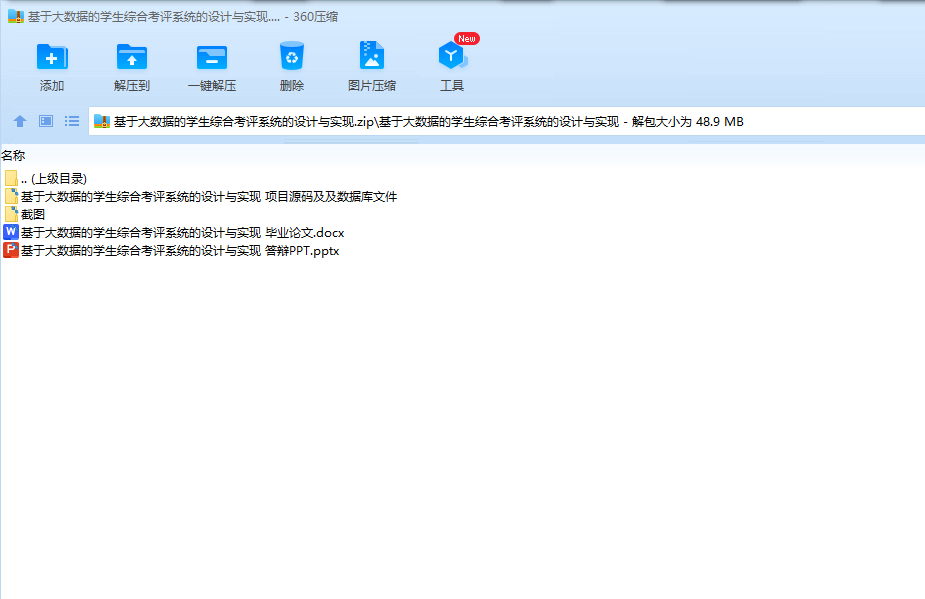925x599 pixels.
Task: Select the folder icon of 项目源码及及数据库文件
Action: (x=11, y=196)
